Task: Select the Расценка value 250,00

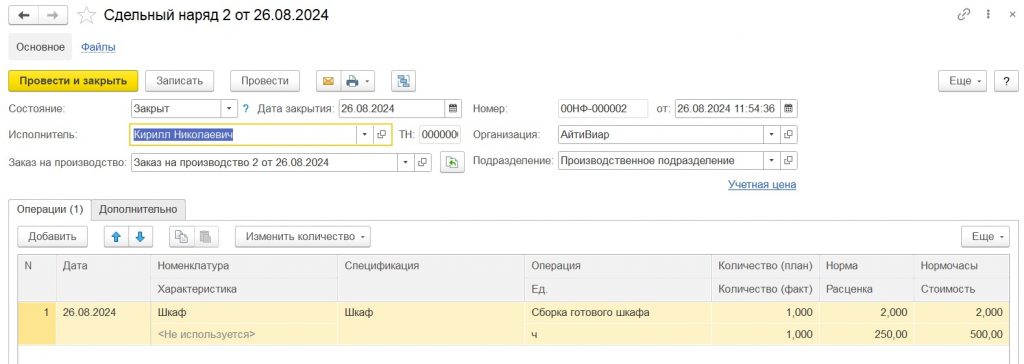Action: tap(866, 335)
